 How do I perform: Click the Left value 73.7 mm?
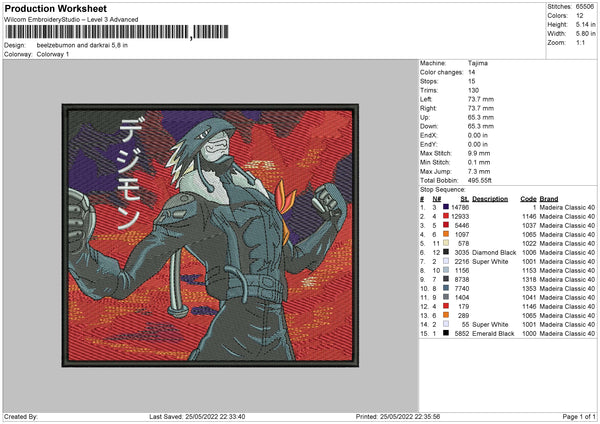[x=481, y=99]
